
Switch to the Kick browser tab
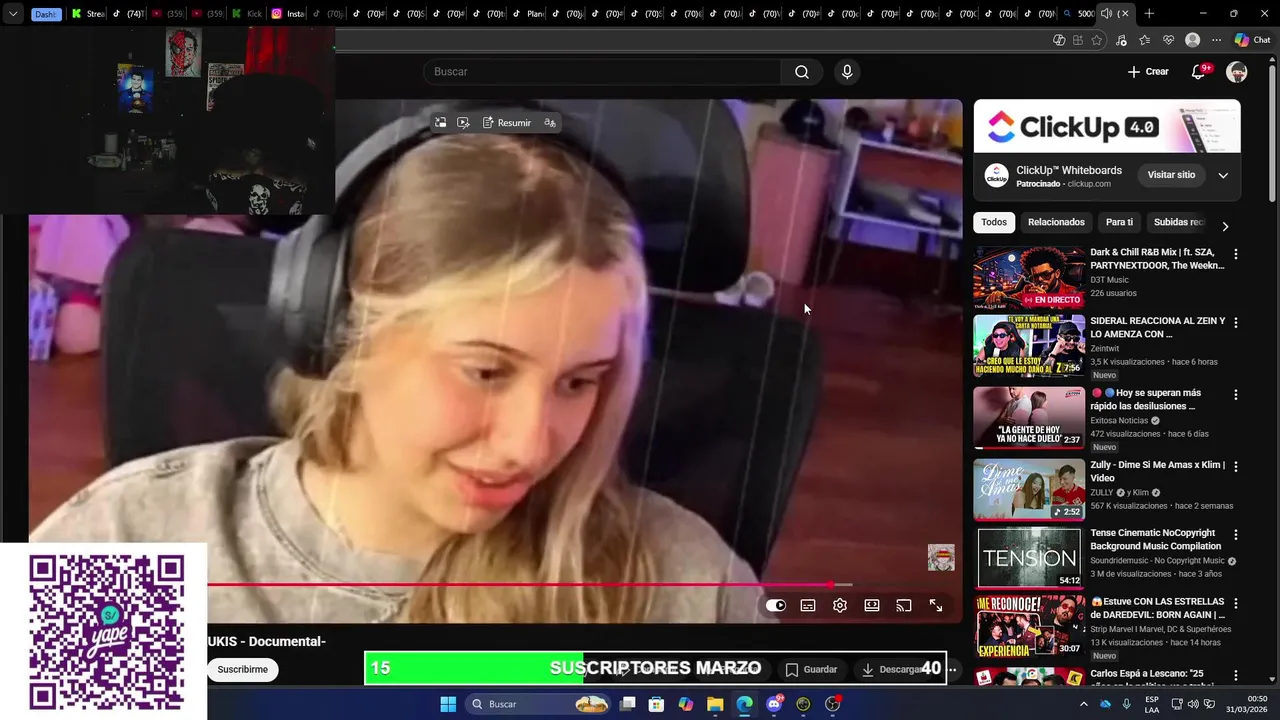[247, 14]
